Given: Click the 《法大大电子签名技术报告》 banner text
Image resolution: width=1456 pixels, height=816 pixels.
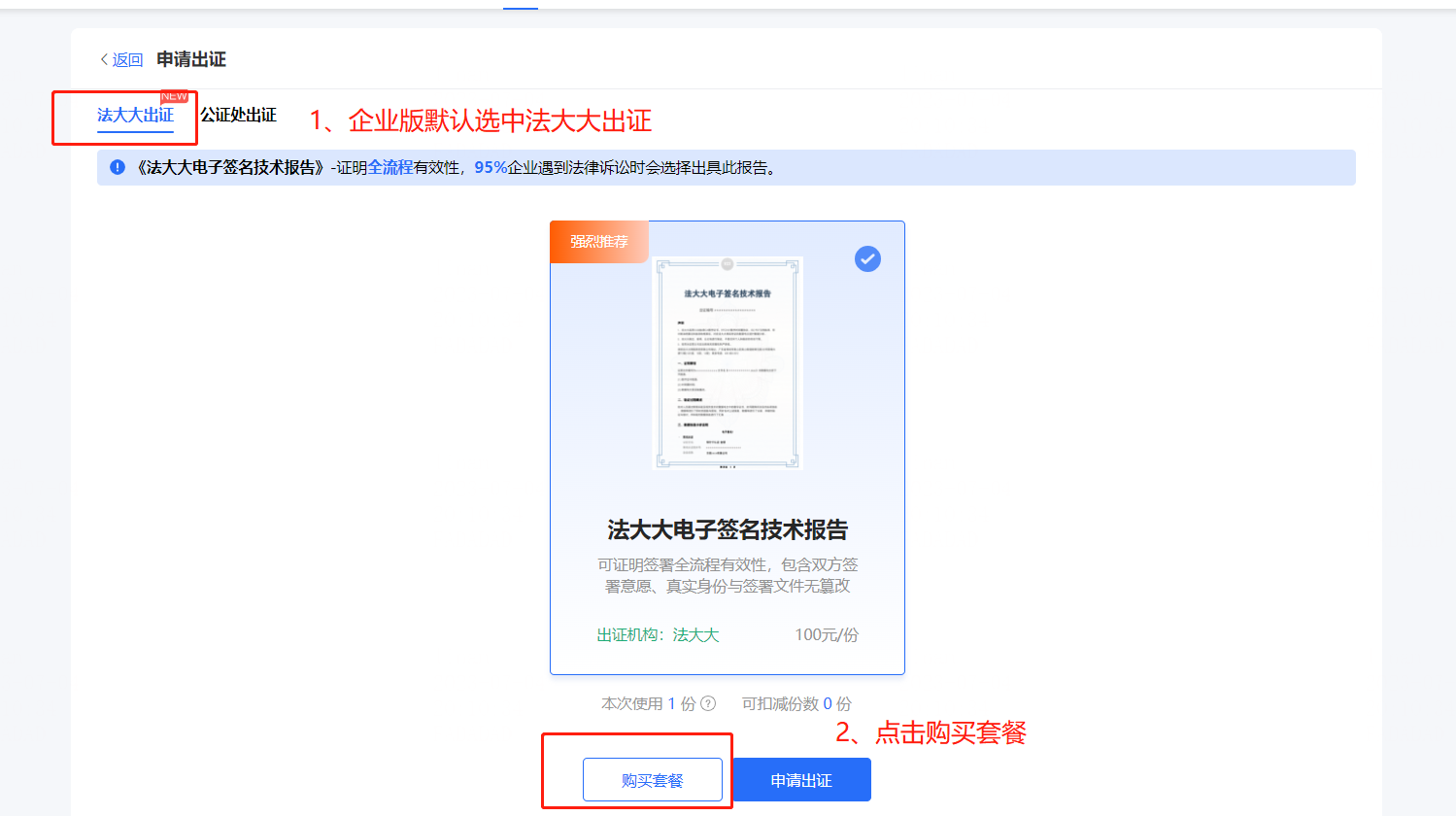Looking at the screenshot, I should coord(229,167).
